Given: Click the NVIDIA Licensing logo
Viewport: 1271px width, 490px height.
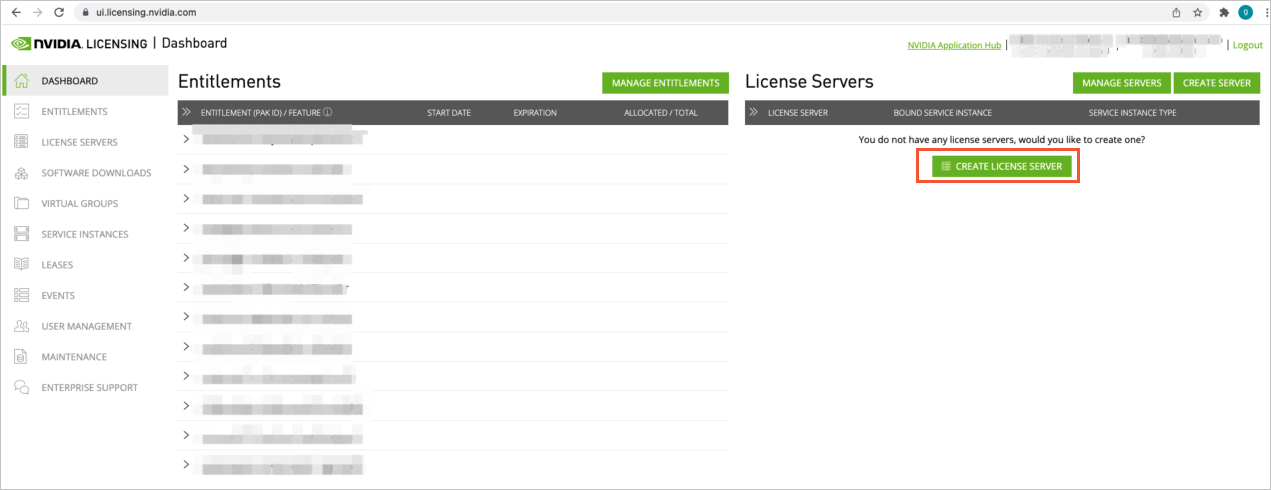Looking at the screenshot, I should click(78, 44).
